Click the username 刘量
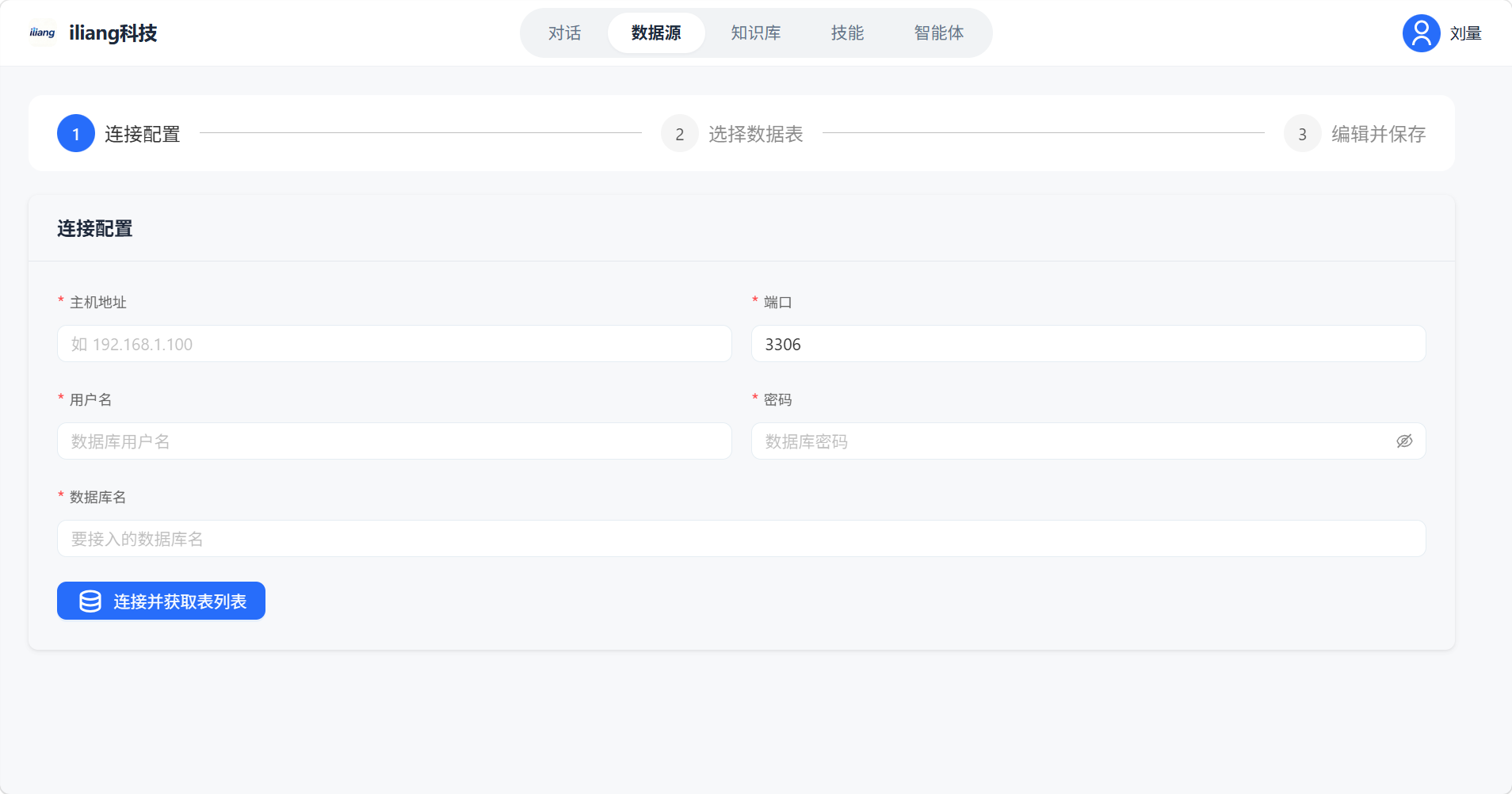 click(x=1465, y=33)
